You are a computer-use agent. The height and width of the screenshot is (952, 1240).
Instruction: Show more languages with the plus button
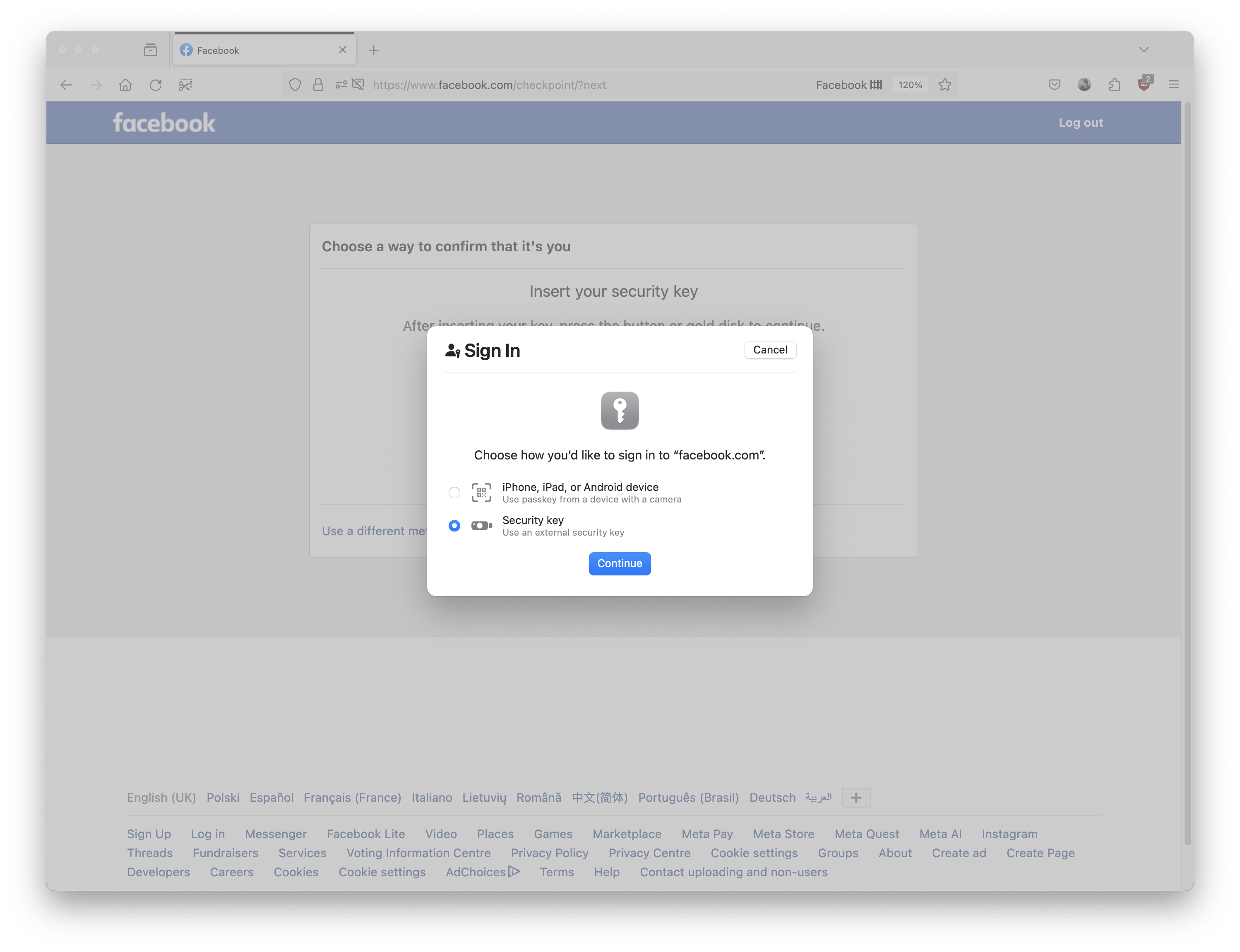[856, 797]
